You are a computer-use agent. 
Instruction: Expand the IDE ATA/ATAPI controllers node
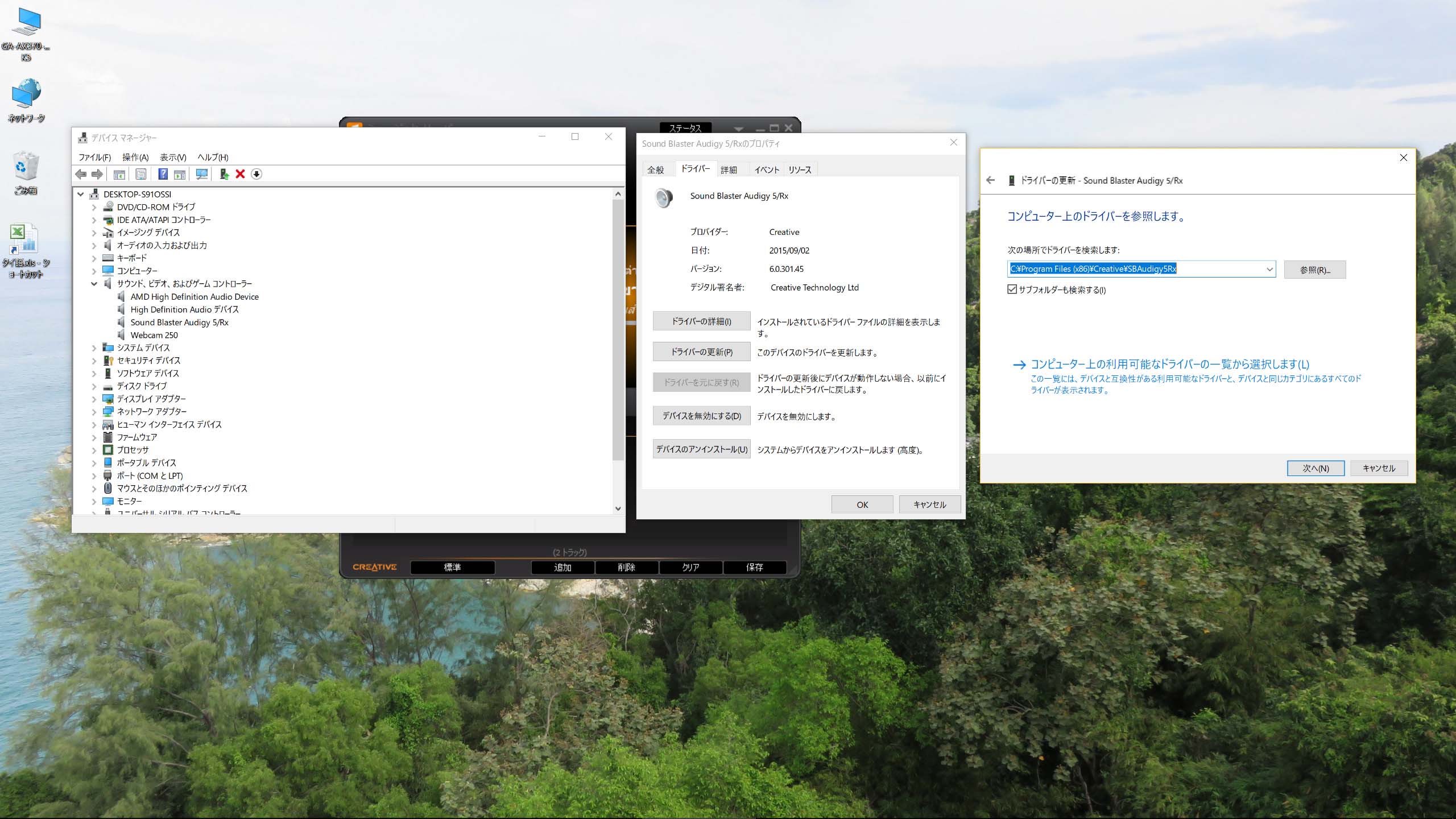(94, 220)
